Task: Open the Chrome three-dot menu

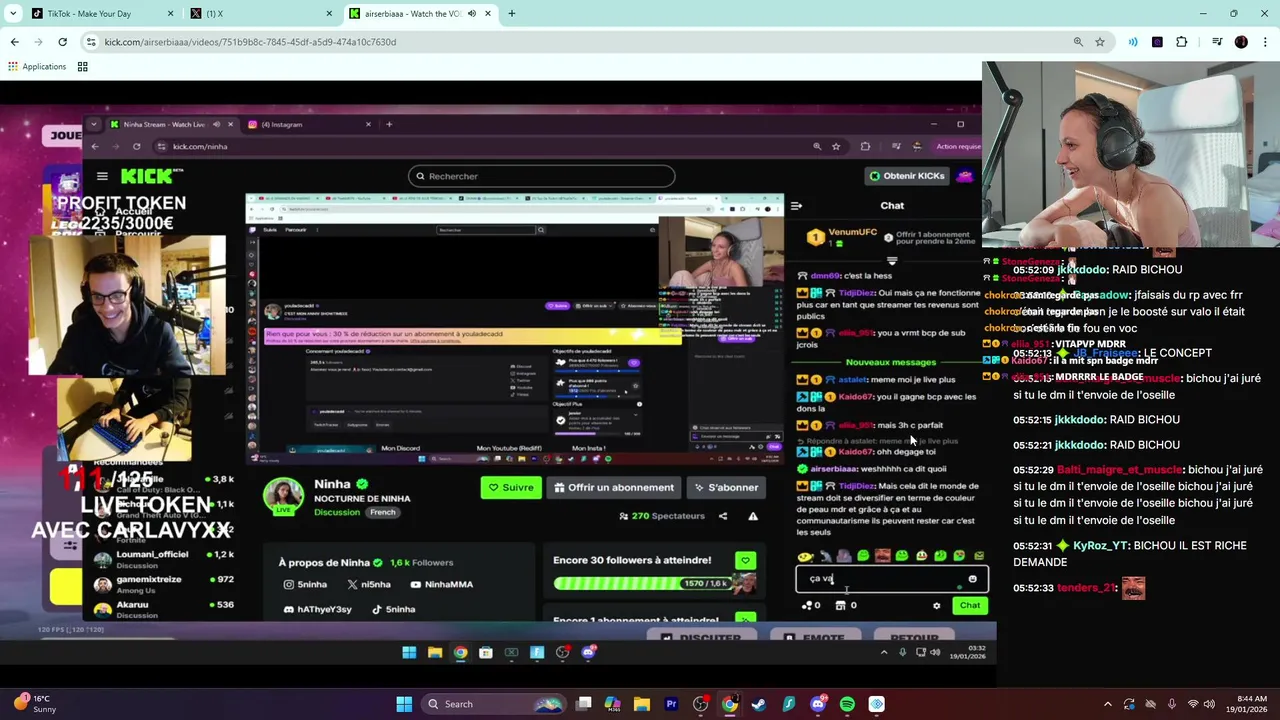Action: (1264, 42)
